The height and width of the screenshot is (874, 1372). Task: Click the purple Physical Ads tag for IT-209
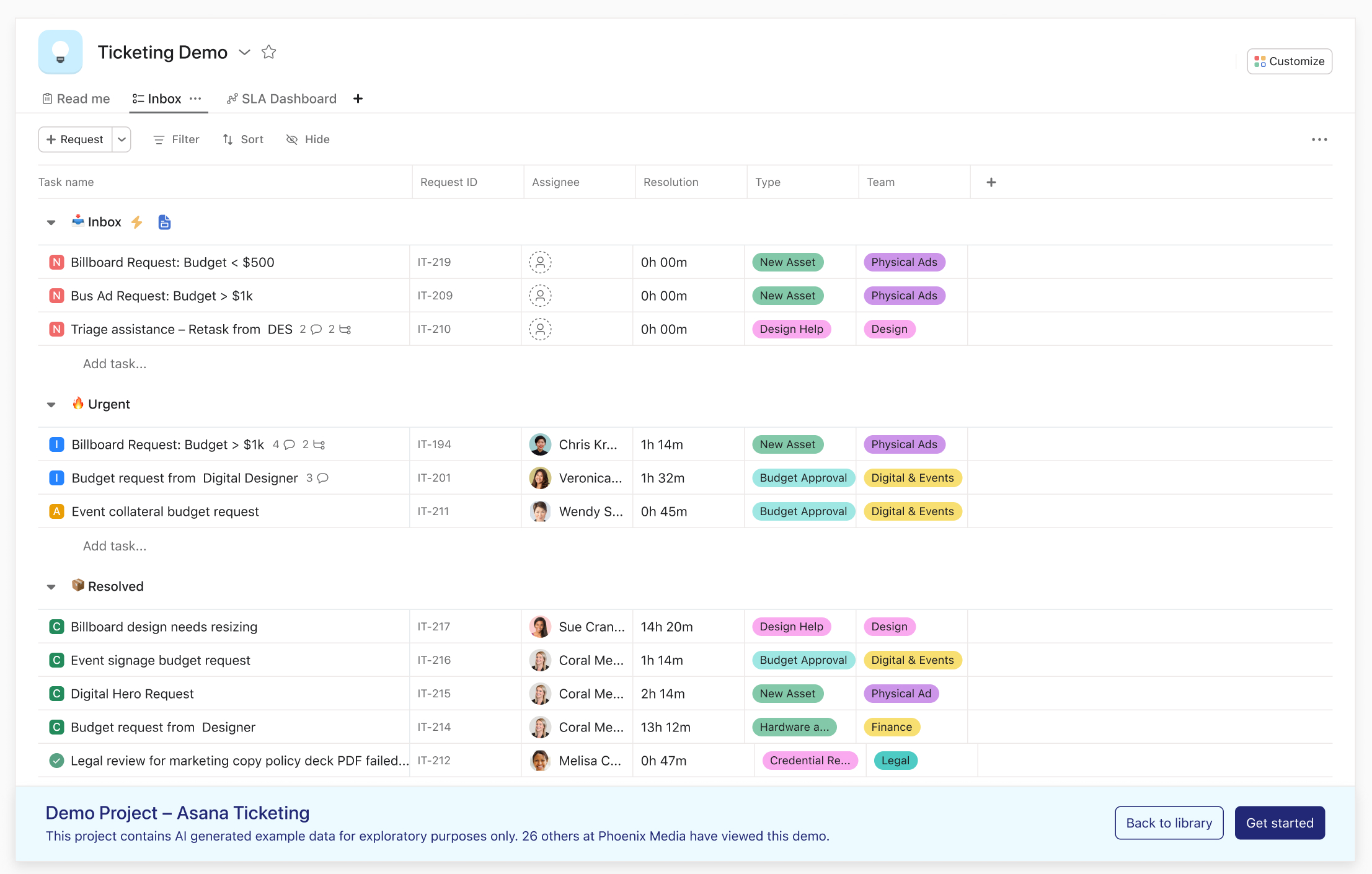click(x=904, y=296)
